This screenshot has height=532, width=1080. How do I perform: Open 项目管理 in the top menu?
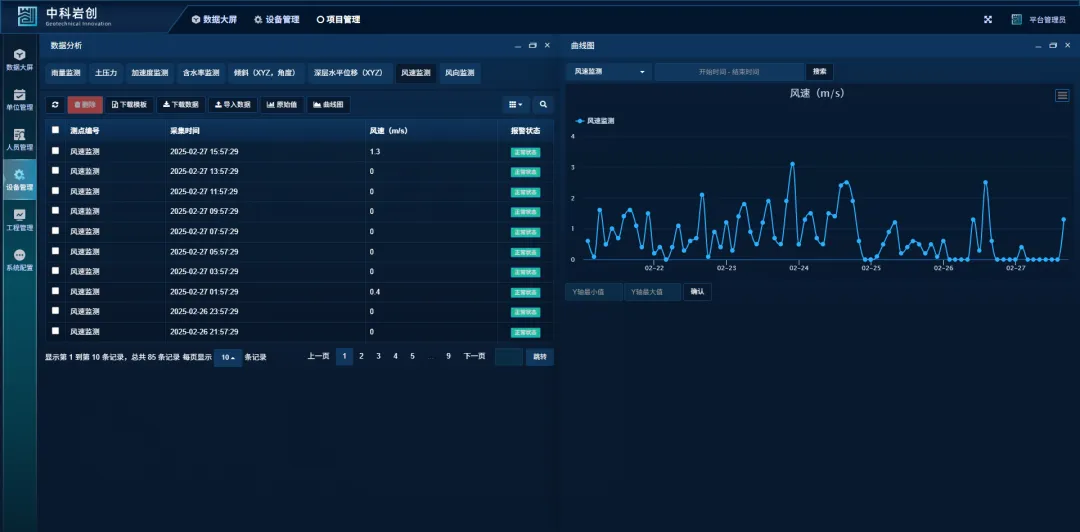(338, 19)
